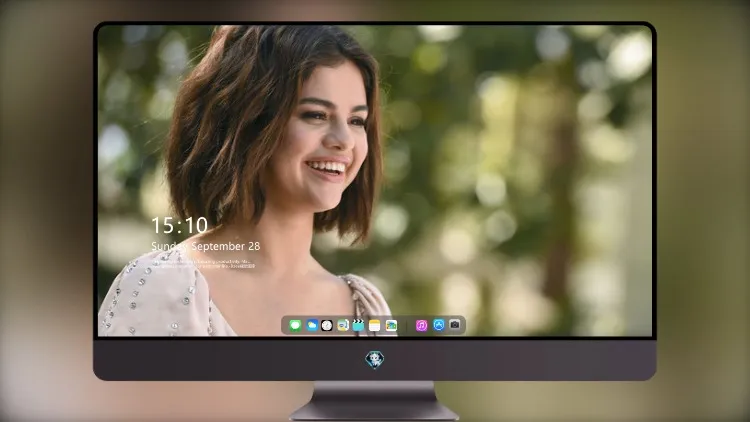
Task: Open the blue App Store icon
Action: 439,325
